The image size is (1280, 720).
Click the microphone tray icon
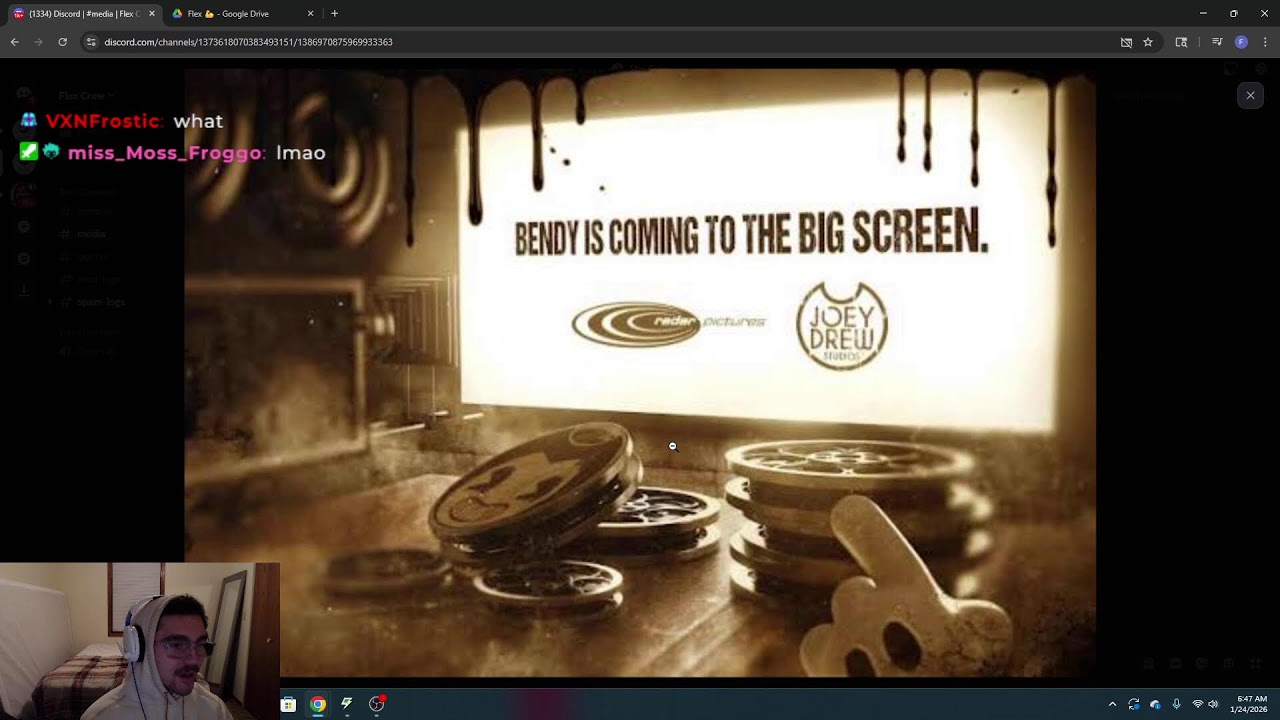coord(1176,704)
